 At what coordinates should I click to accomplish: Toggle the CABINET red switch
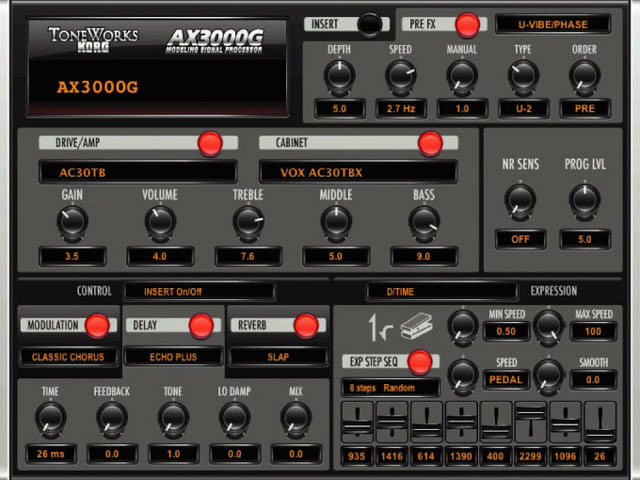tap(430, 143)
